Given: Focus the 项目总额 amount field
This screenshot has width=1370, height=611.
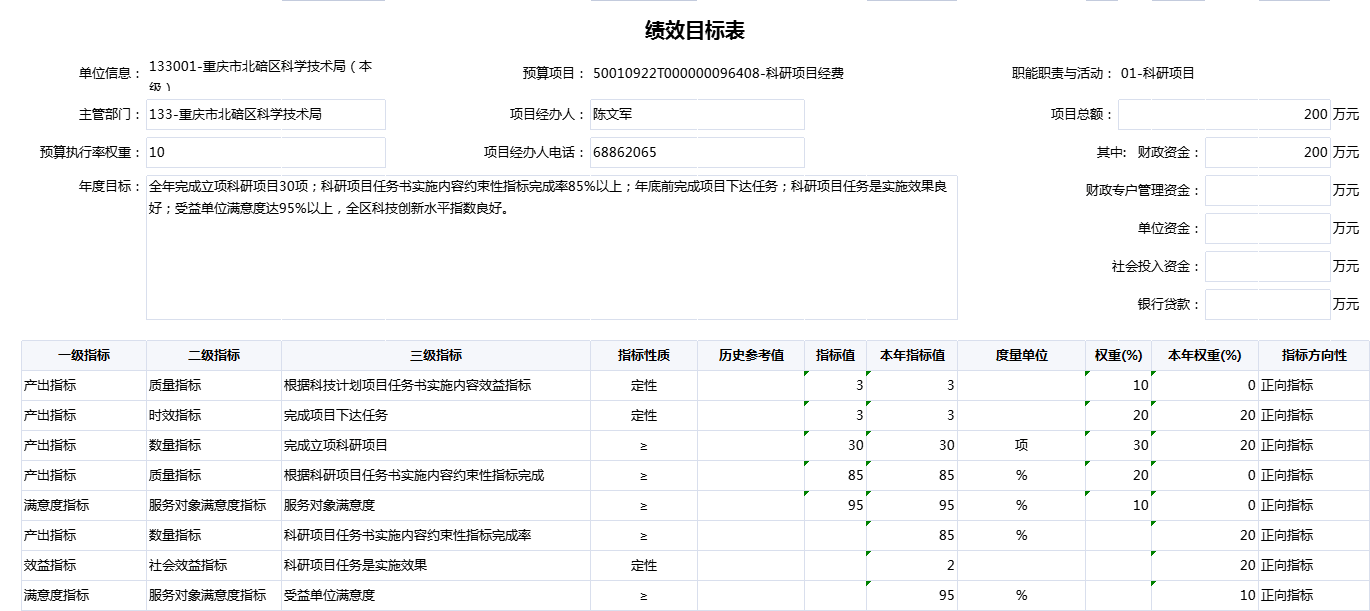Looking at the screenshot, I should 1224,114.
